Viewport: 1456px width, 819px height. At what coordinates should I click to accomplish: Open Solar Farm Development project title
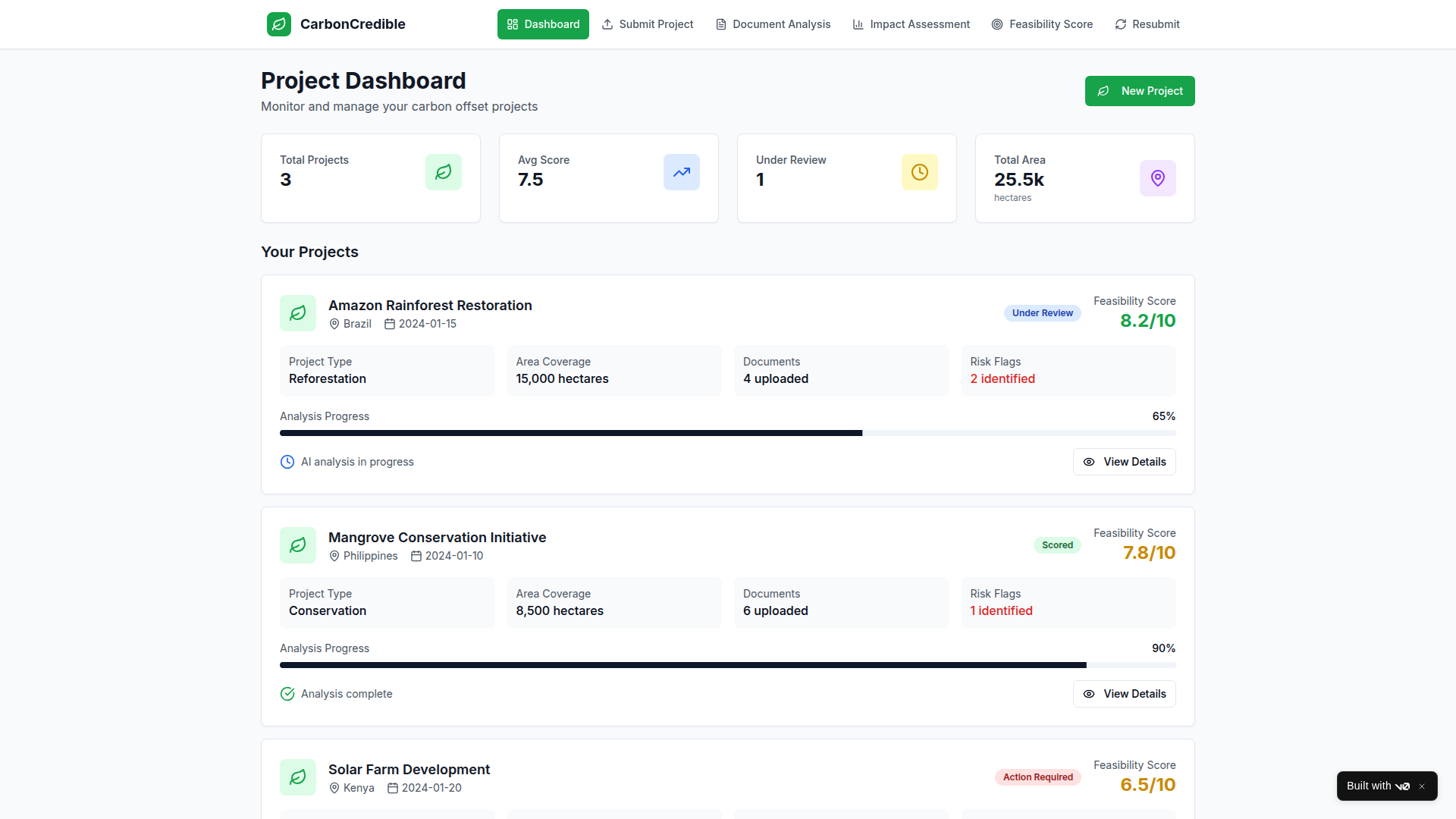pyautogui.click(x=409, y=770)
